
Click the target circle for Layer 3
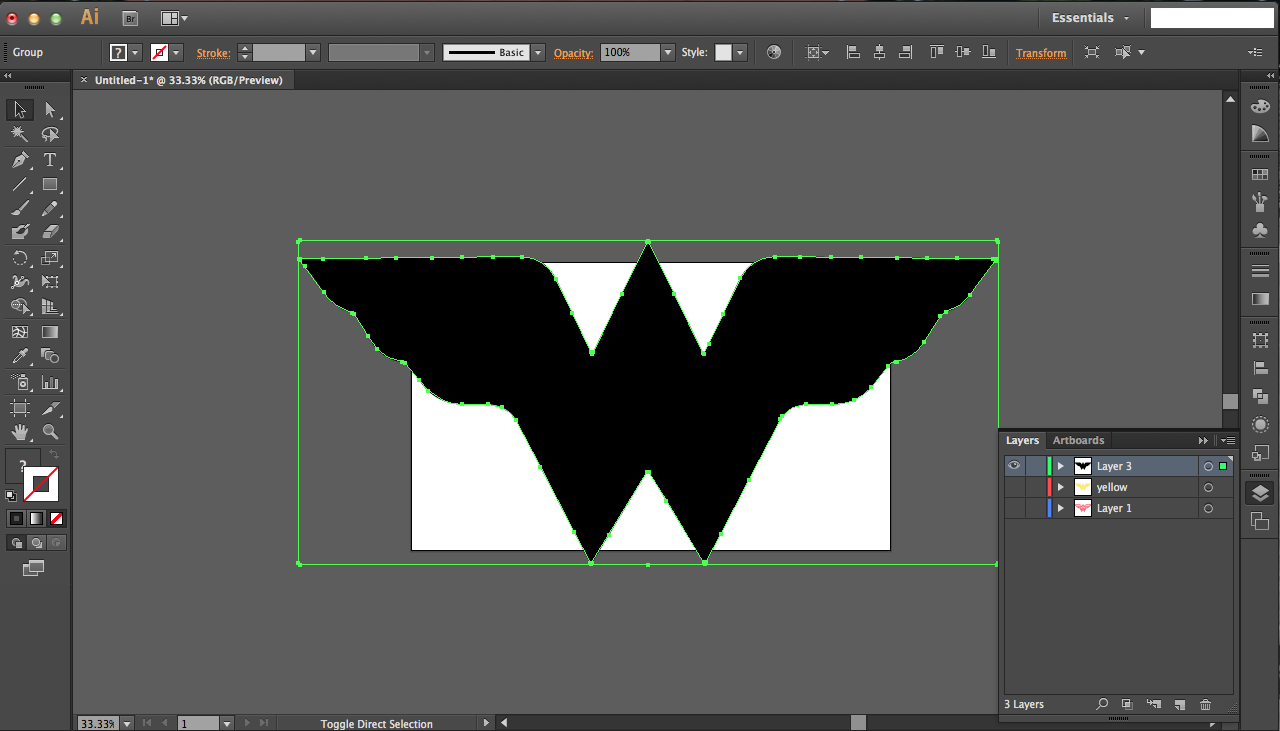[x=1208, y=466]
